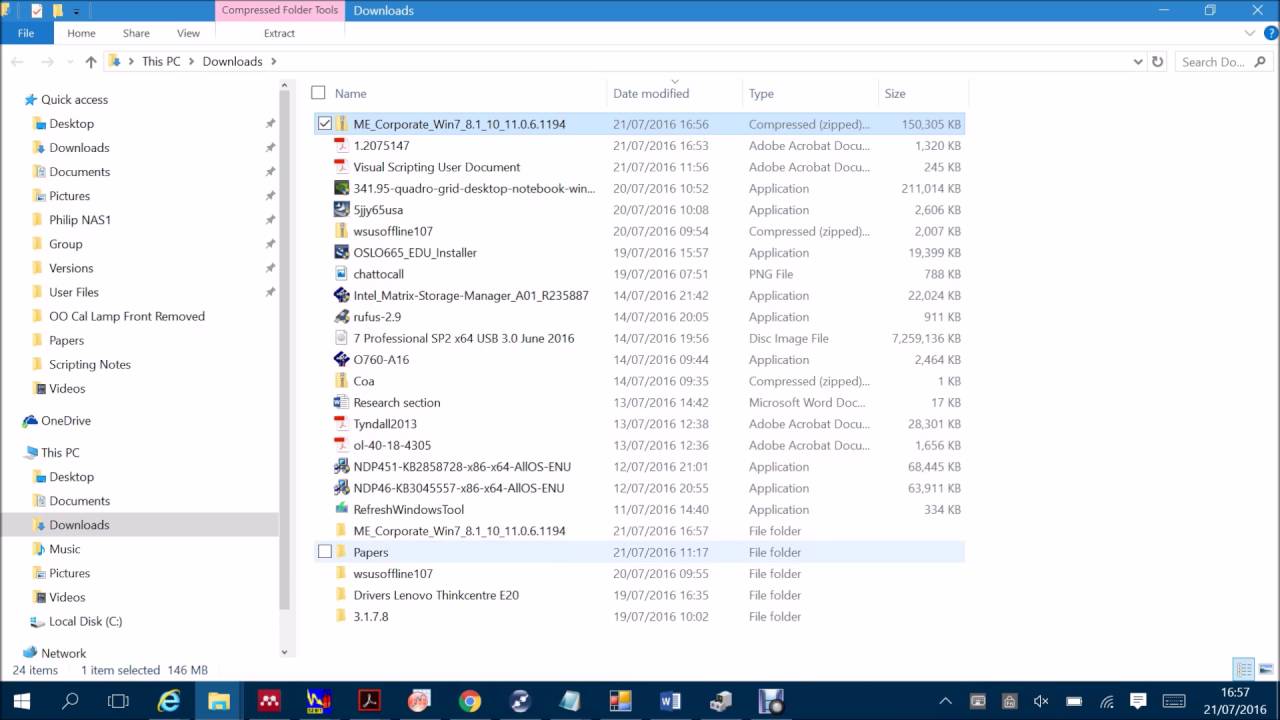This screenshot has width=1280, height=720.
Task: Click the Compressed Folder Tools contextual tab
Action: (280, 11)
